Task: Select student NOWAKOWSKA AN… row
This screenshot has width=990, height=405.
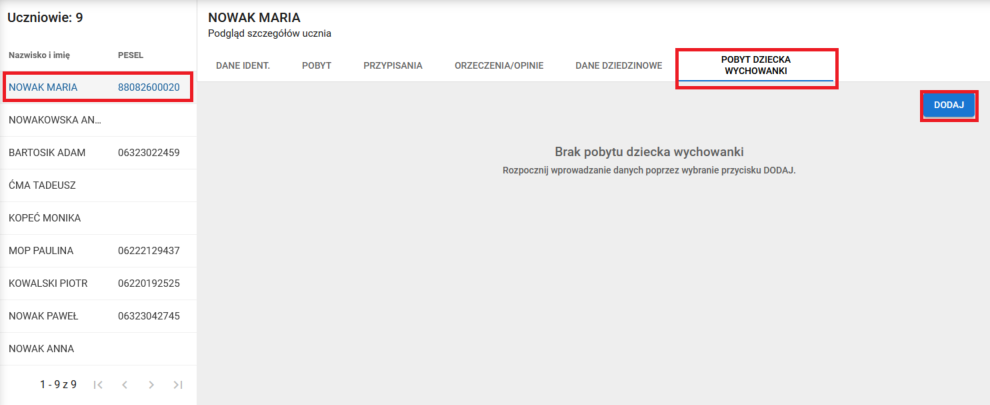Action: [55, 120]
